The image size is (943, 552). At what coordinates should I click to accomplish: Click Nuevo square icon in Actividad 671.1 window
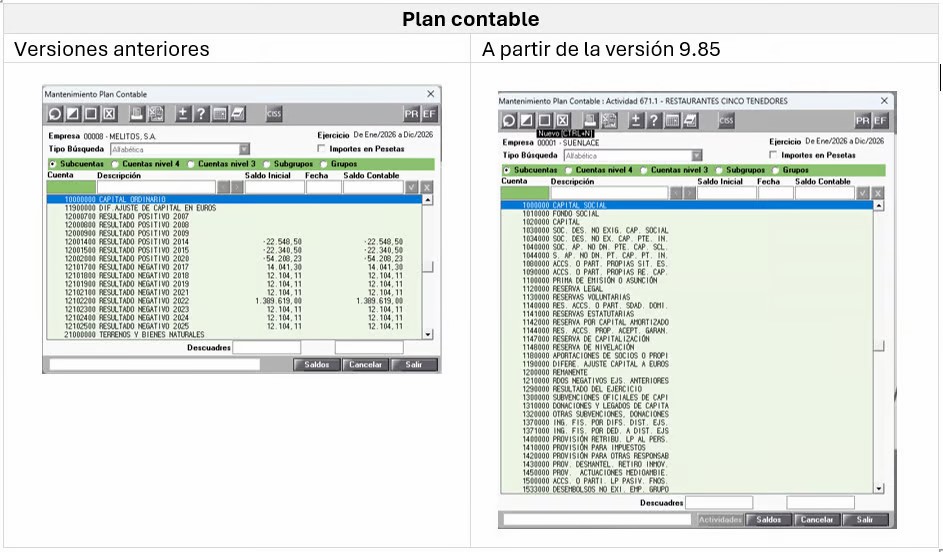[544, 120]
